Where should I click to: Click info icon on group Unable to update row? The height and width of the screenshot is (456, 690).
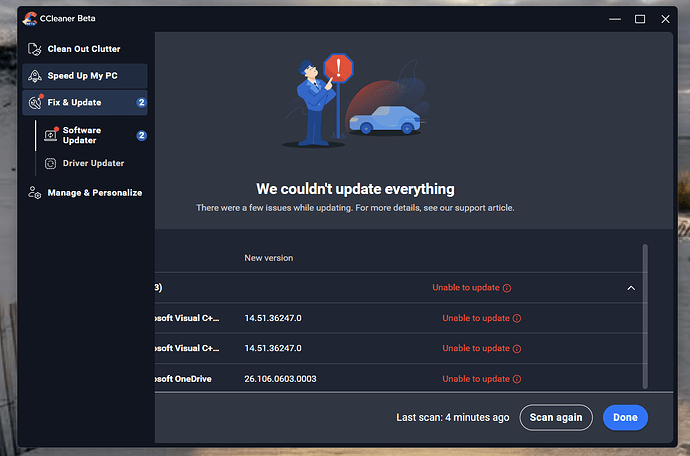coord(507,288)
